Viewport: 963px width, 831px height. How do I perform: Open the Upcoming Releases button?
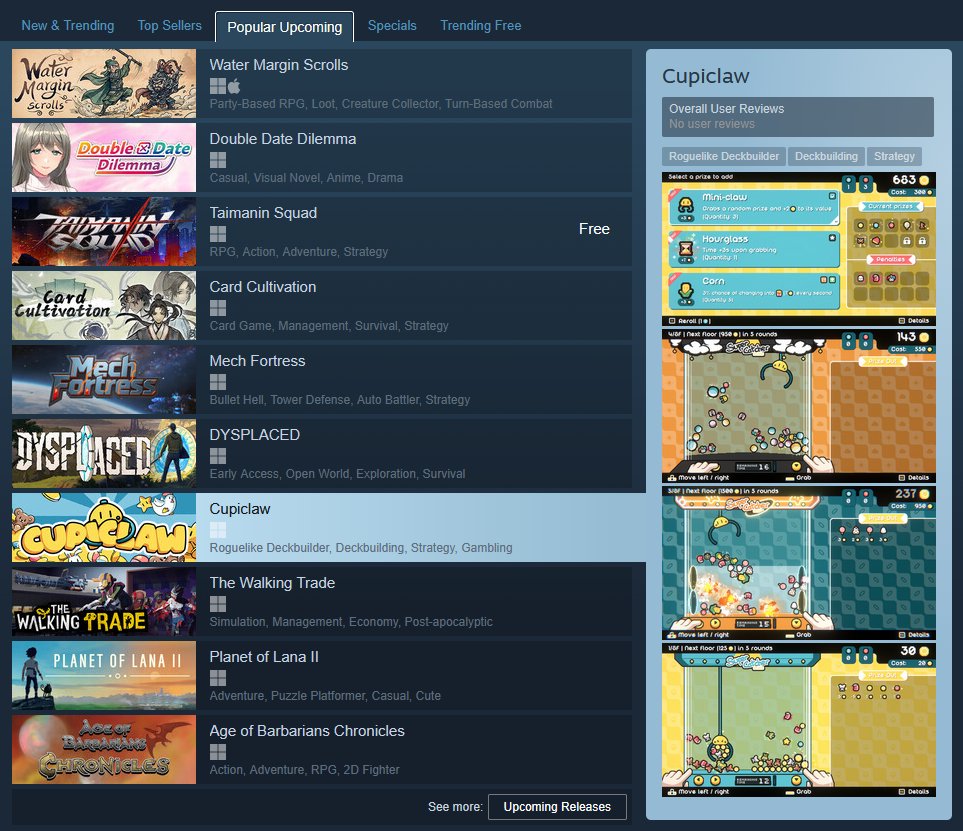pos(557,807)
